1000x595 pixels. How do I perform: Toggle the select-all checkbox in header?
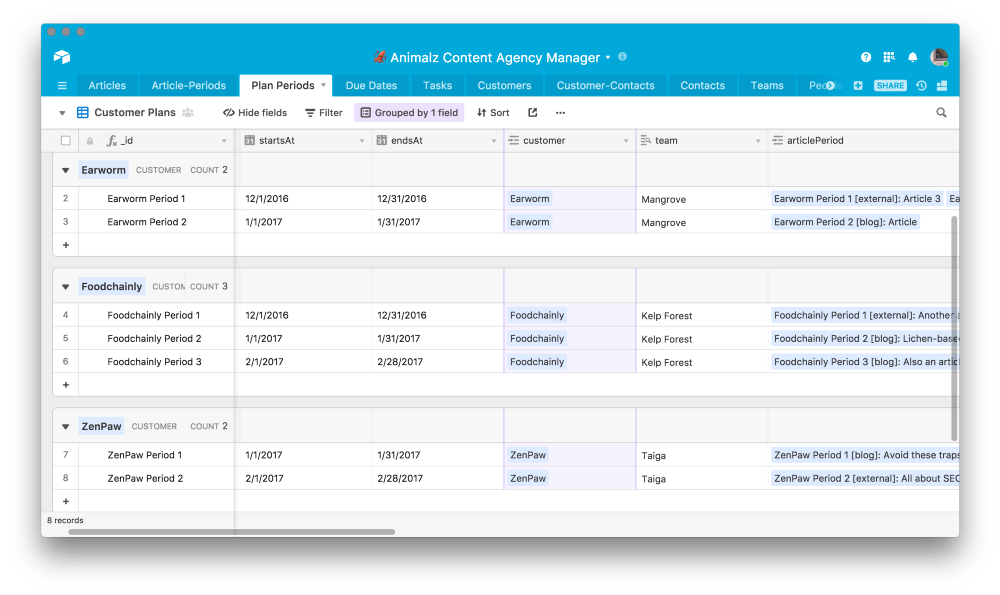(x=66, y=140)
